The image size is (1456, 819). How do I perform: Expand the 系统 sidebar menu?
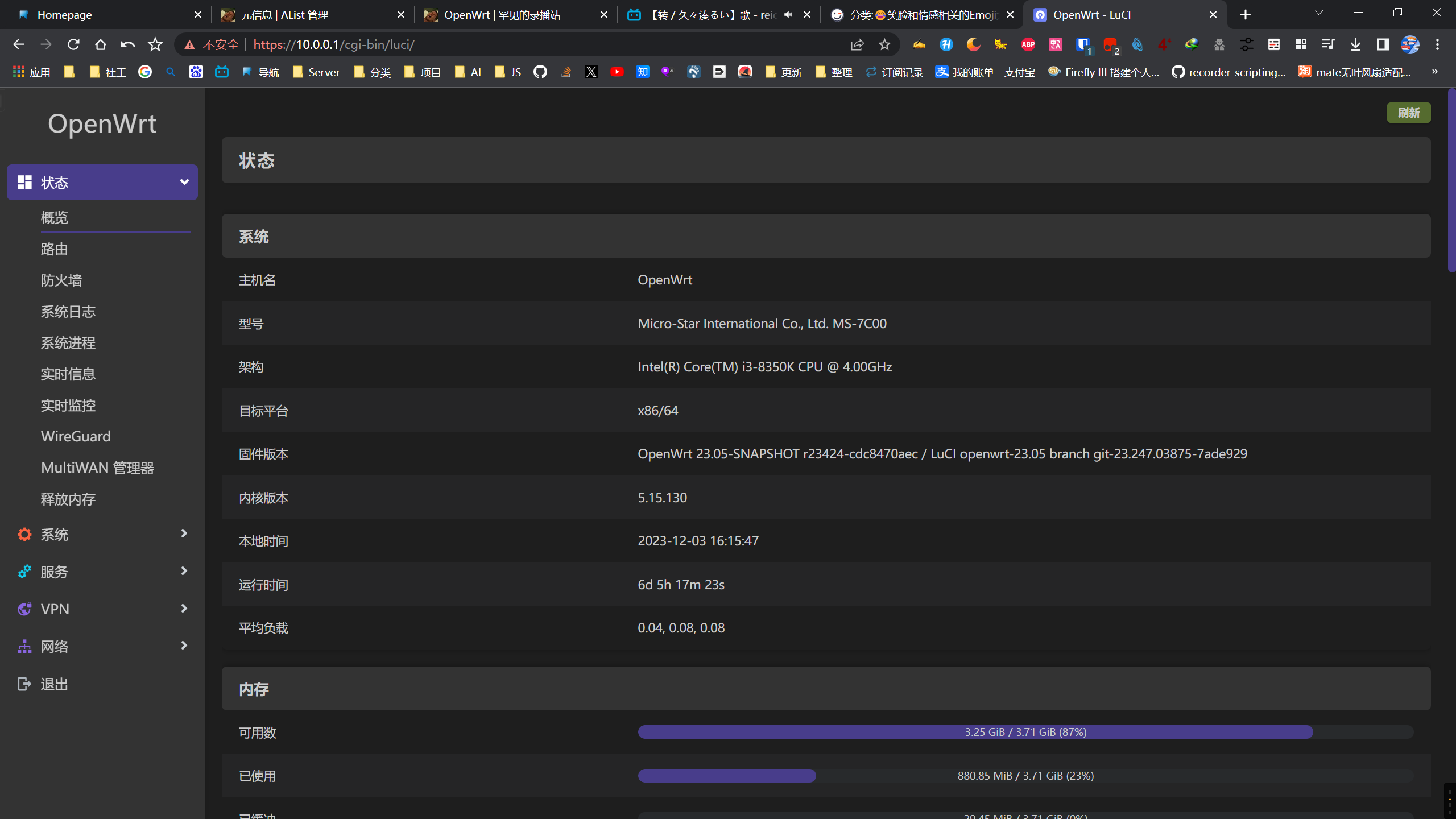click(x=102, y=534)
